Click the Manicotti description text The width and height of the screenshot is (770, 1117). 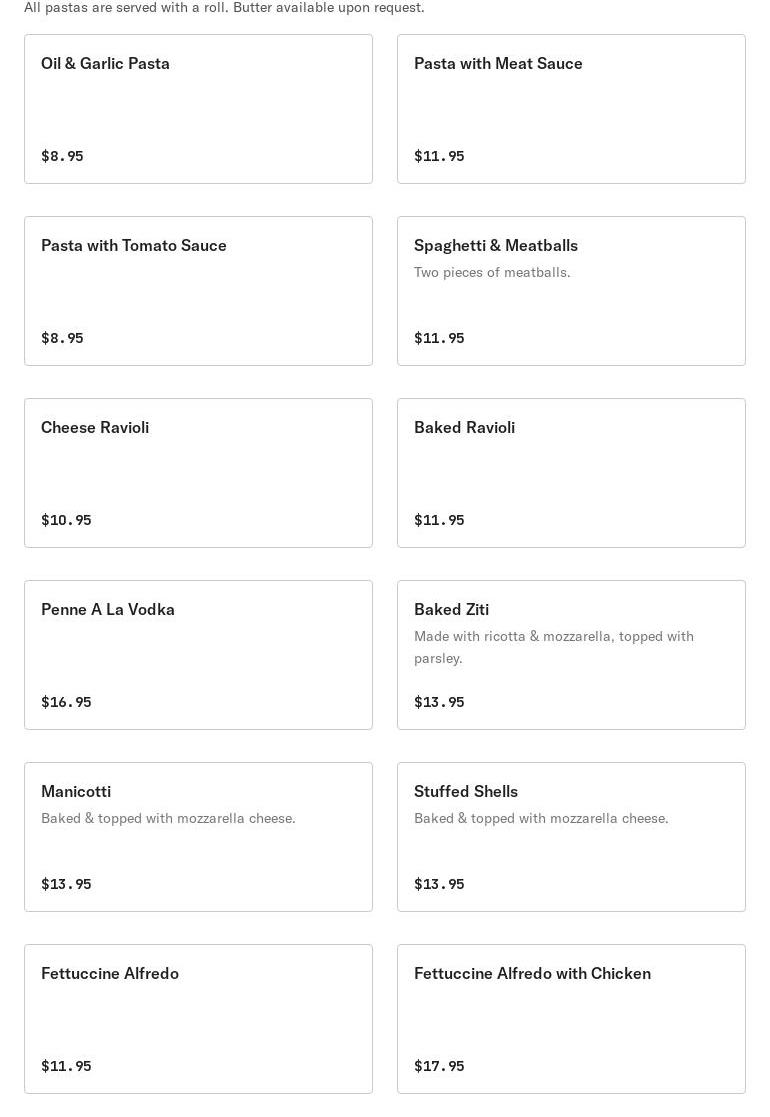[168, 818]
